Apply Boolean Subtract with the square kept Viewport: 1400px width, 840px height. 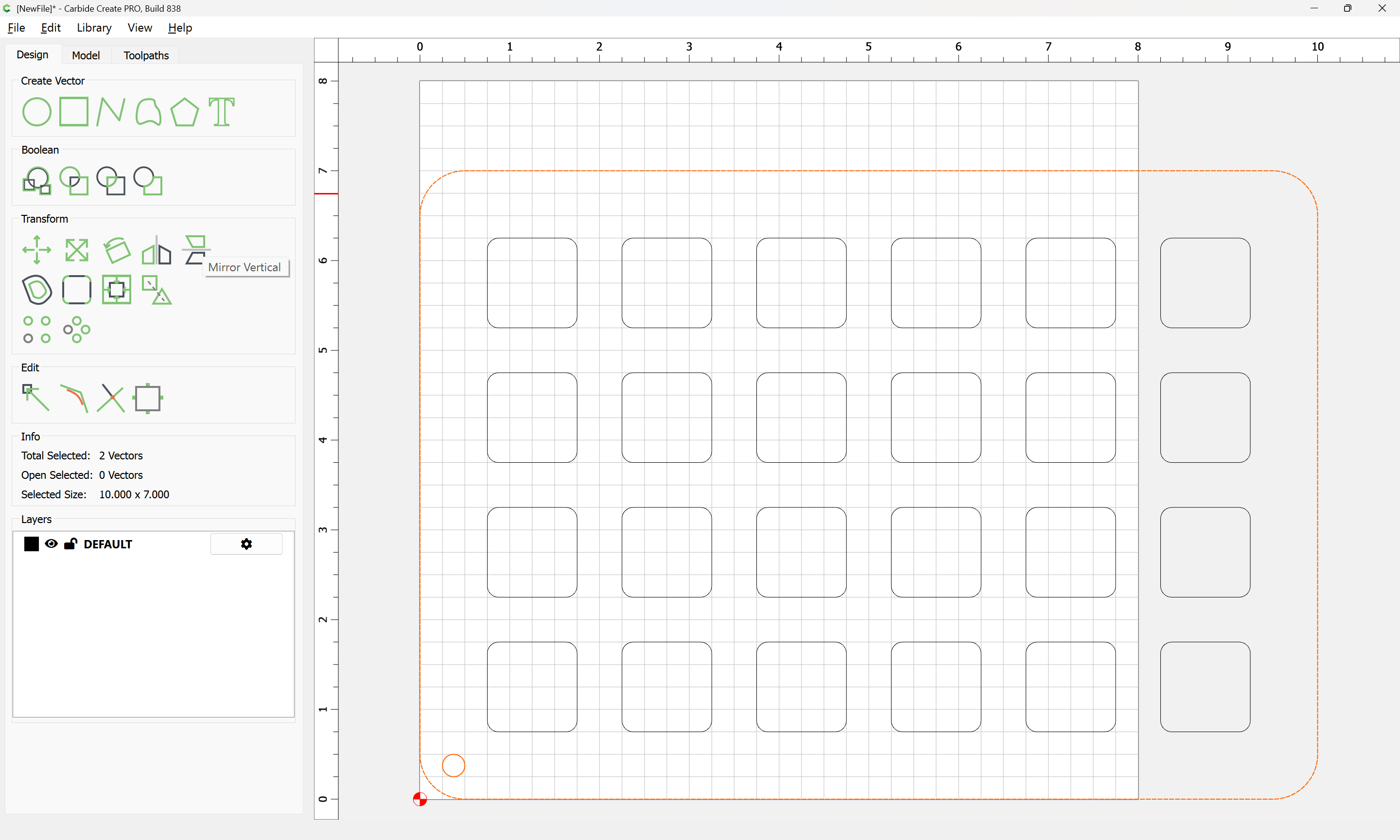148,180
